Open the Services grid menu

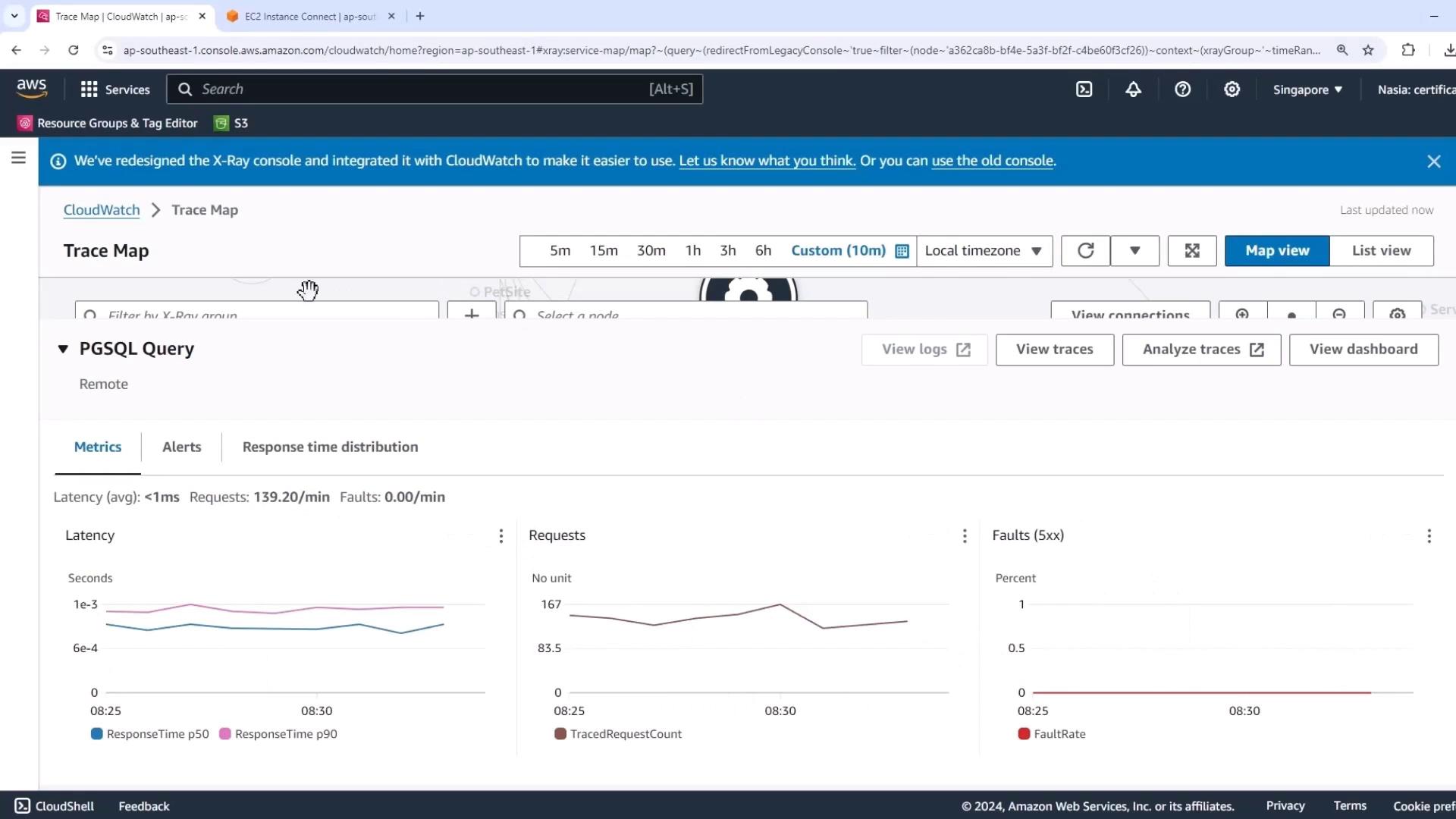pos(115,89)
